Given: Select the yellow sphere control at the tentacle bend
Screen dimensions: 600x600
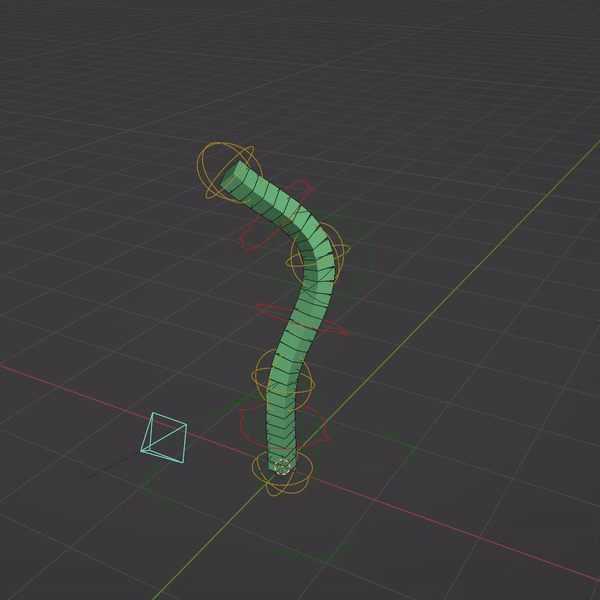Looking at the screenshot, I should [x=318, y=253].
